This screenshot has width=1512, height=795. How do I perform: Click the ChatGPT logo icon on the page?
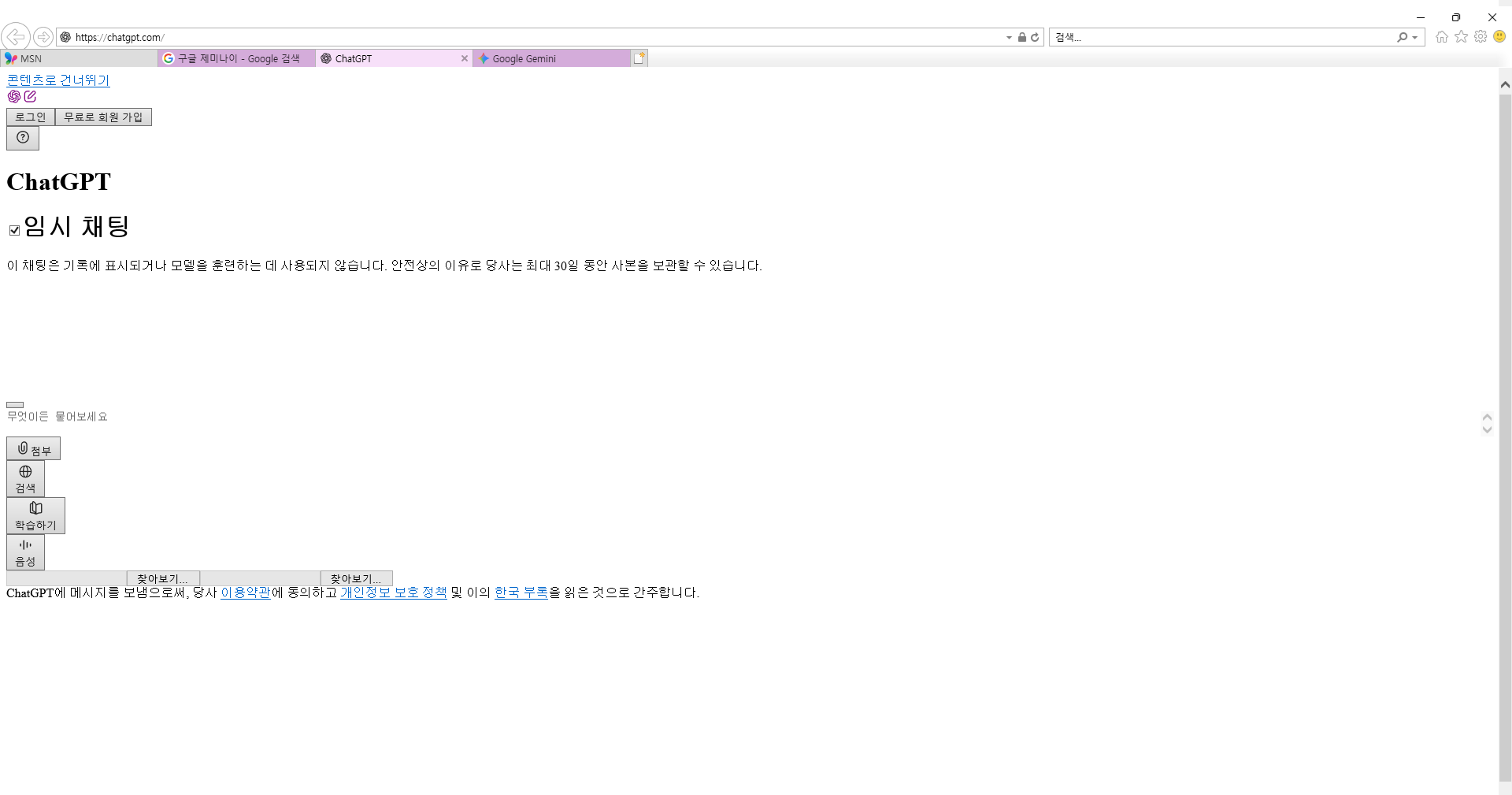point(14,96)
